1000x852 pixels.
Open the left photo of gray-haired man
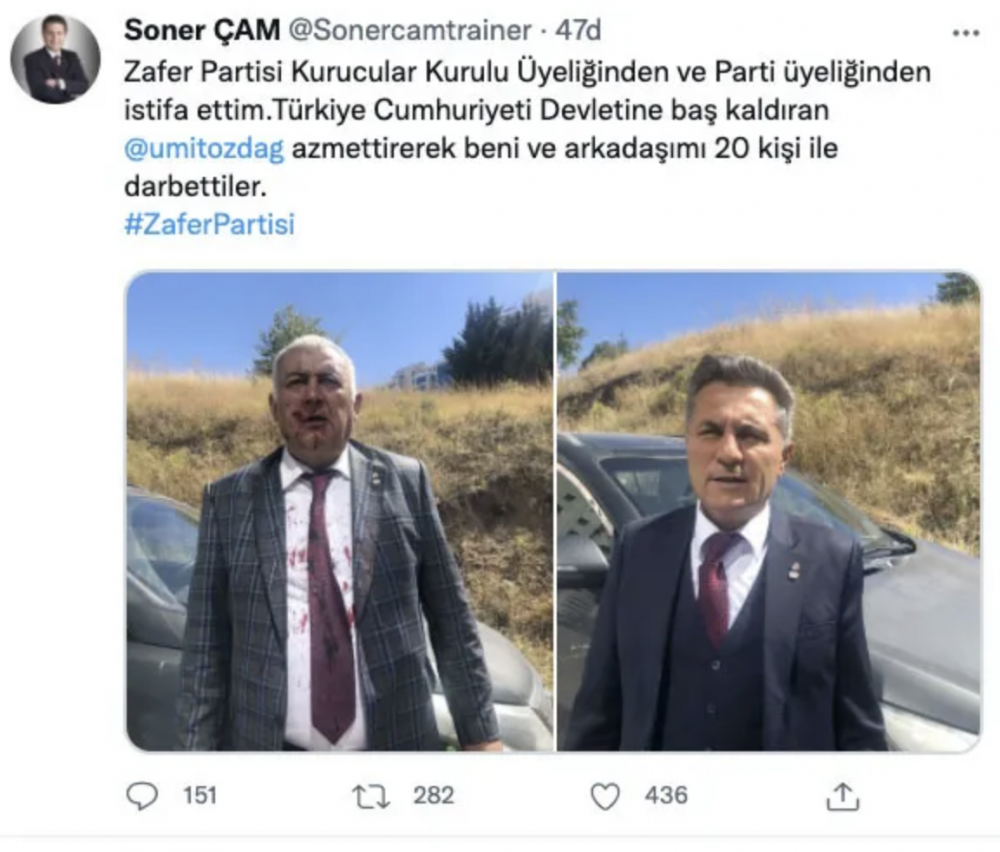tap(339, 511)
